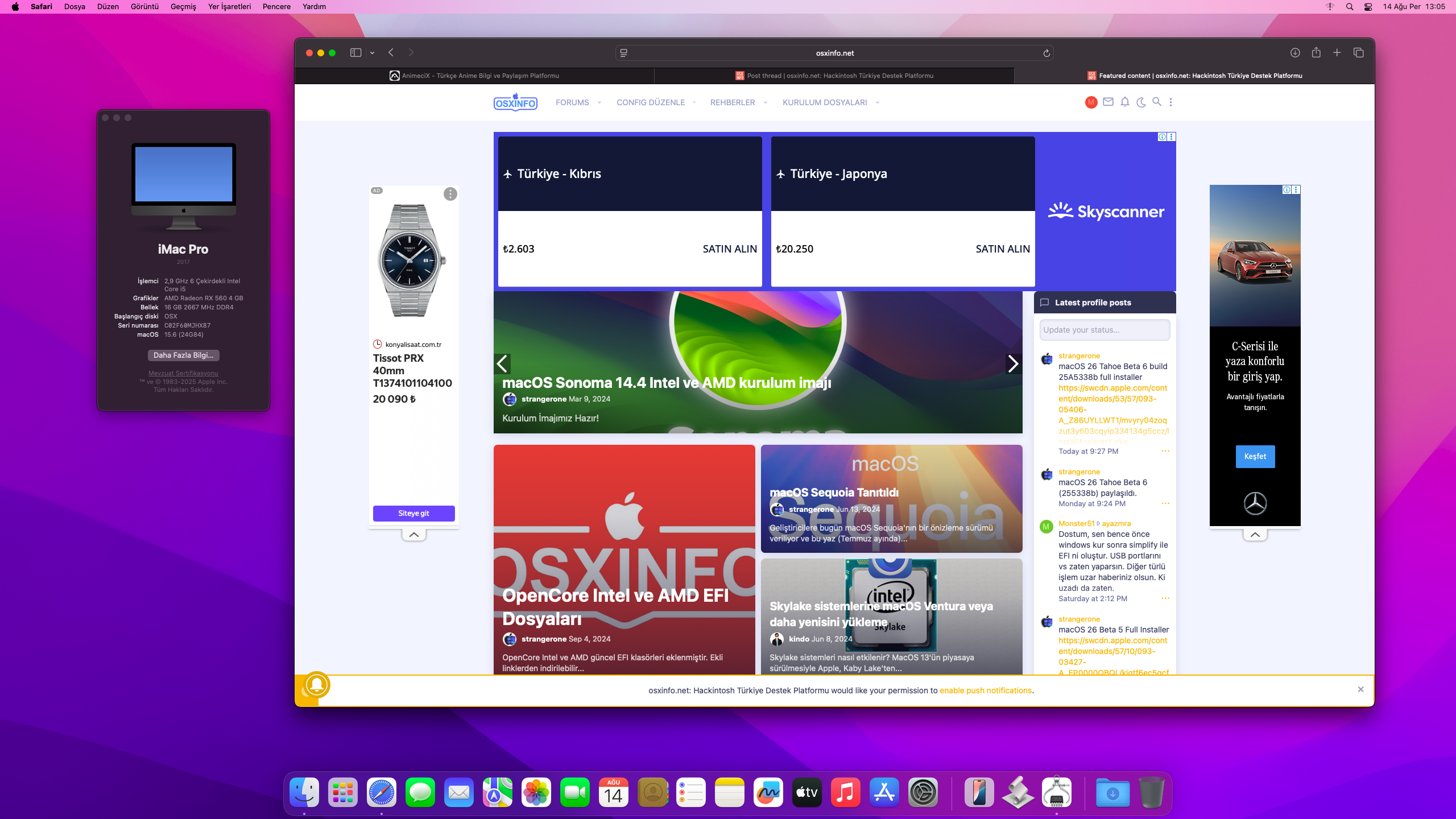Viewport: 1456px width, 819px height.
Task: Open App Store from the Dock
Action: point(884,792)
